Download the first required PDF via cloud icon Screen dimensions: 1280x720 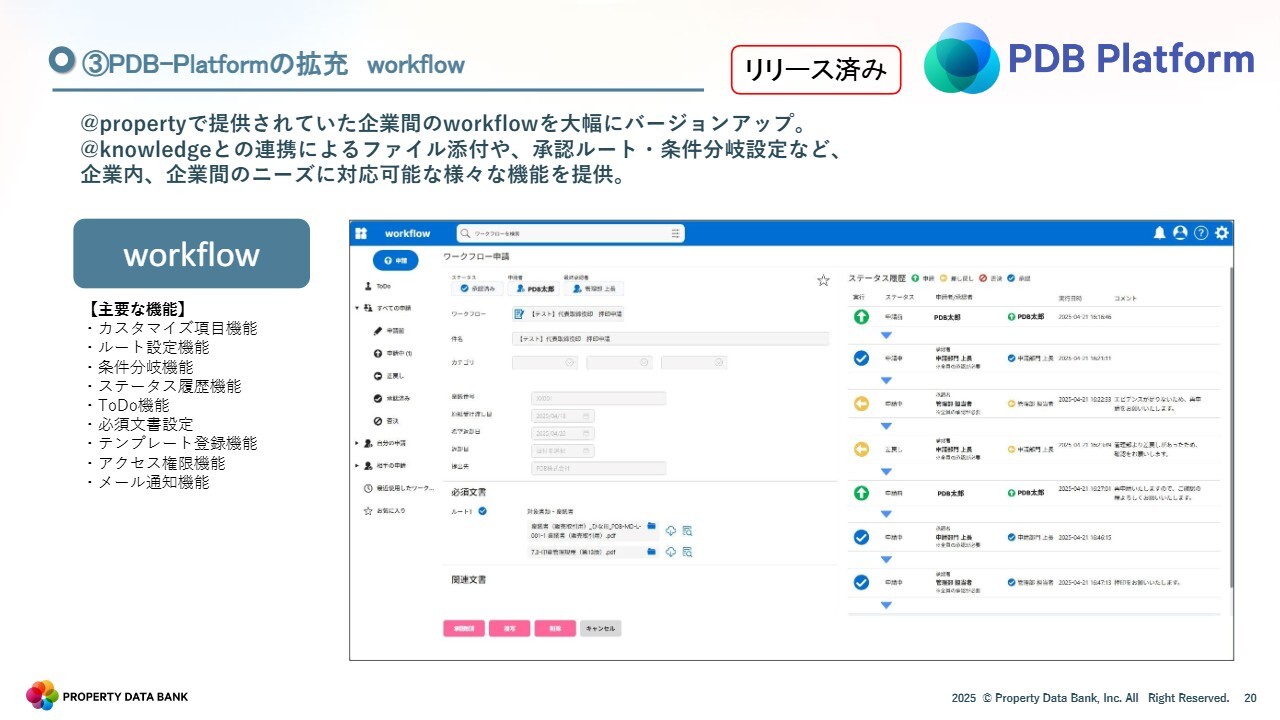point(670,530)
